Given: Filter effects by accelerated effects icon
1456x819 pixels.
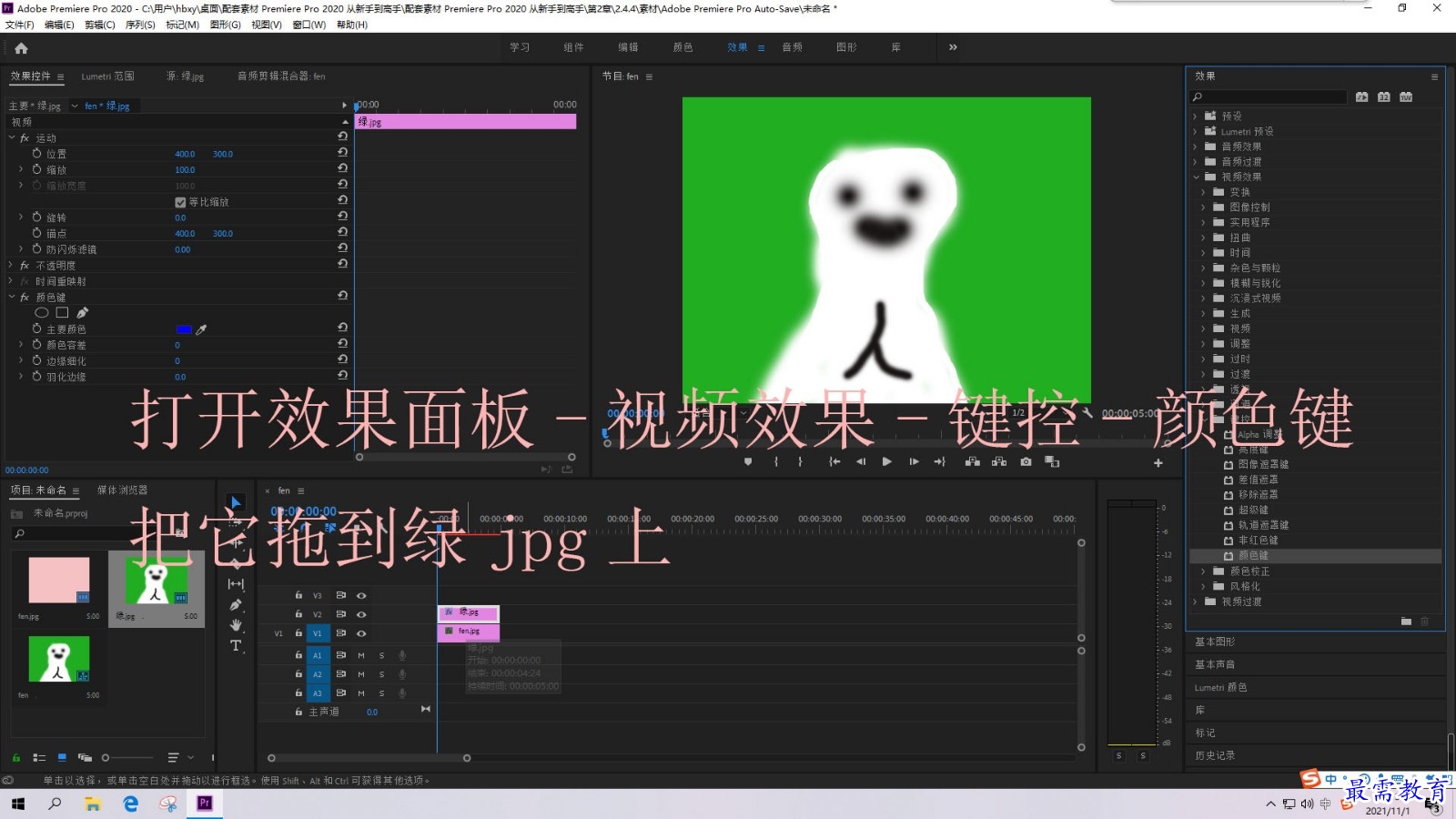Looking at the screenshot, I should point(1361,96).
